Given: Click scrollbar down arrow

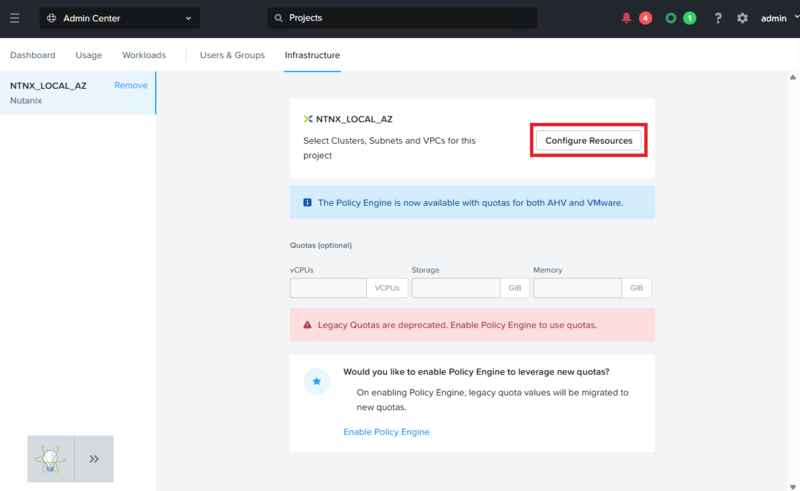Looking at the screenshot, I should [x=793, y=487].
